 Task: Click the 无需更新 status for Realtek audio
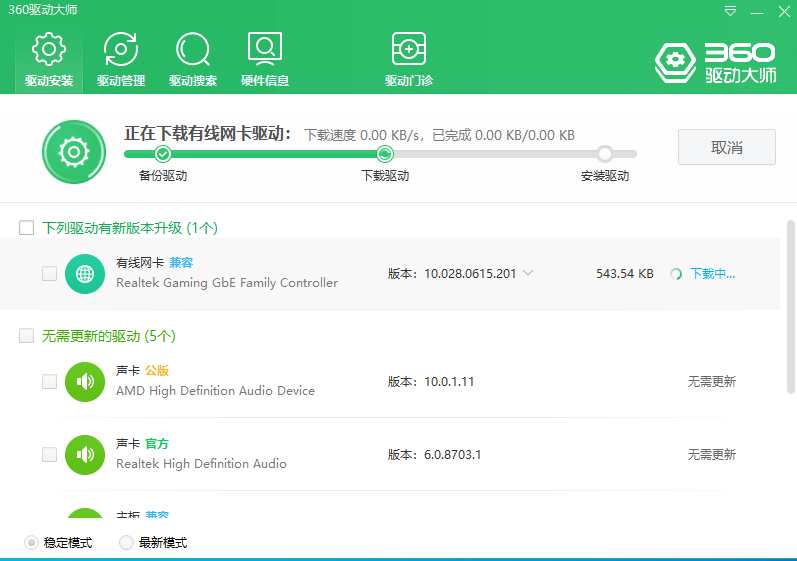point(712,455)
